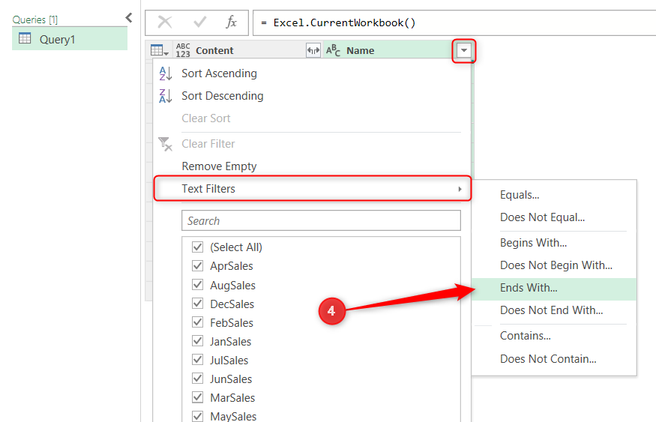Screen dimensions: 656x422
Task: Select the Contains... filter
Action: click(x=525, y=336)
